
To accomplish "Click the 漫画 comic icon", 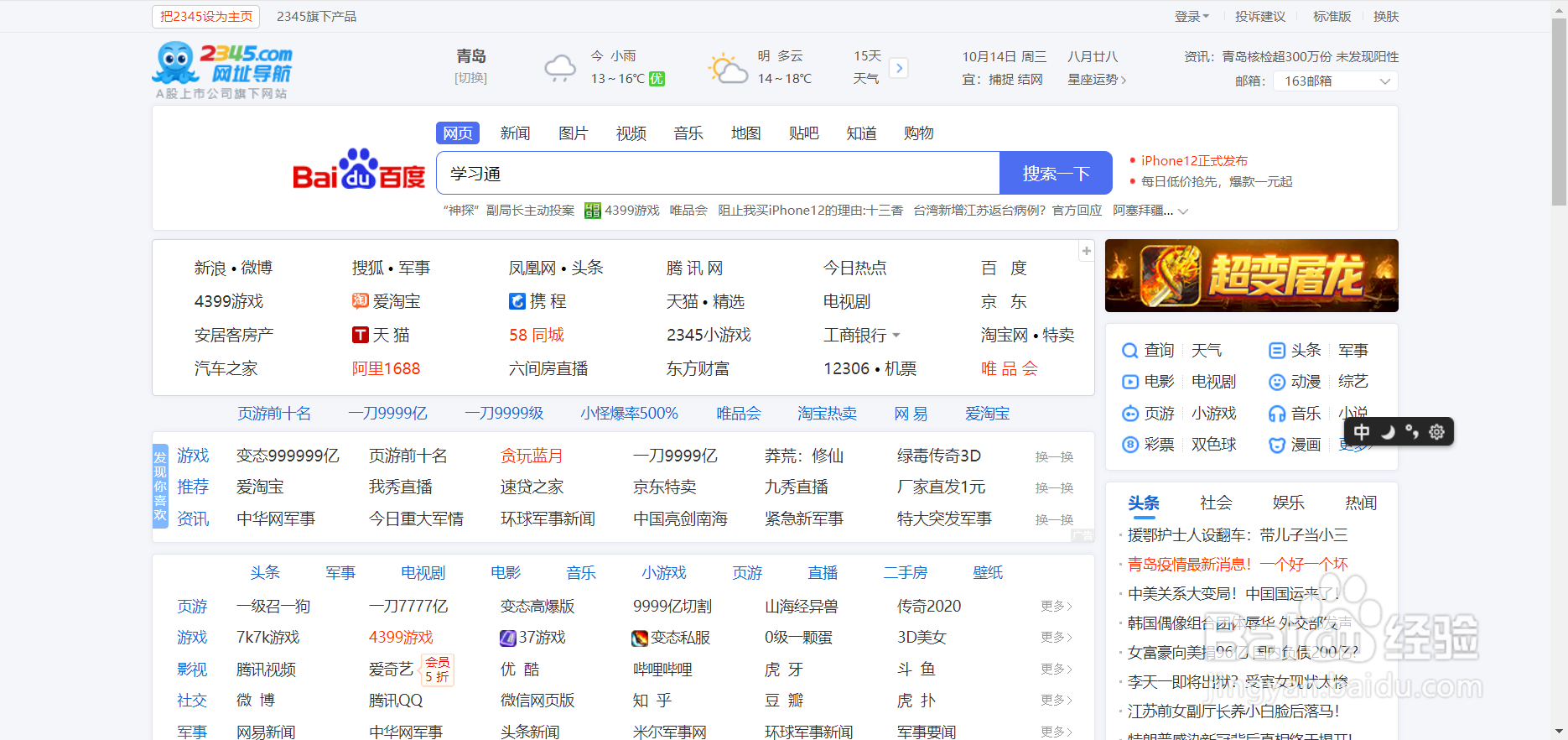I will [x=1277, y=445].
